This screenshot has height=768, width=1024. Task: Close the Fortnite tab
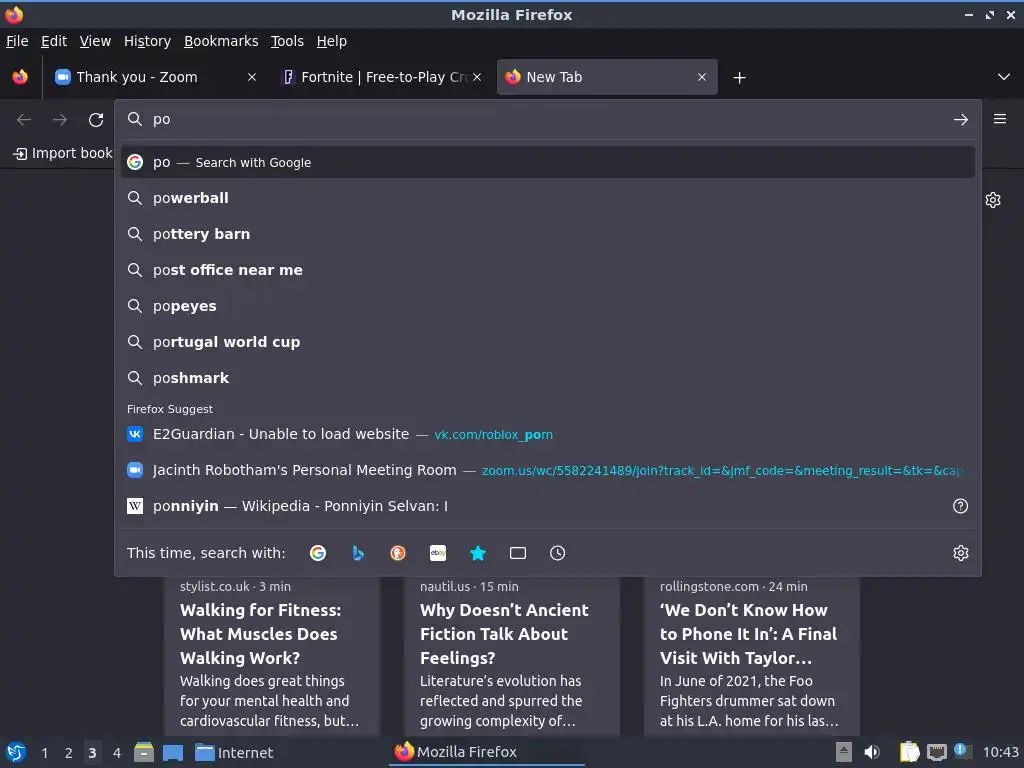[477, 77]
